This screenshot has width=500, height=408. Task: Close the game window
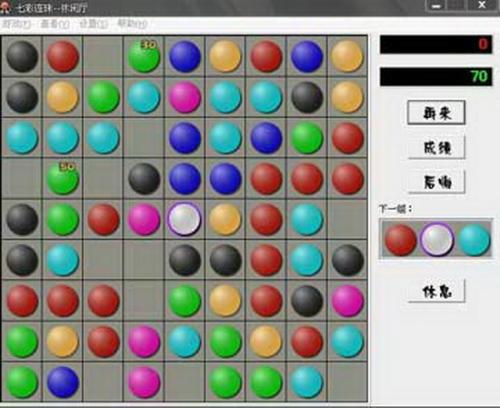[x=482, y=5]
